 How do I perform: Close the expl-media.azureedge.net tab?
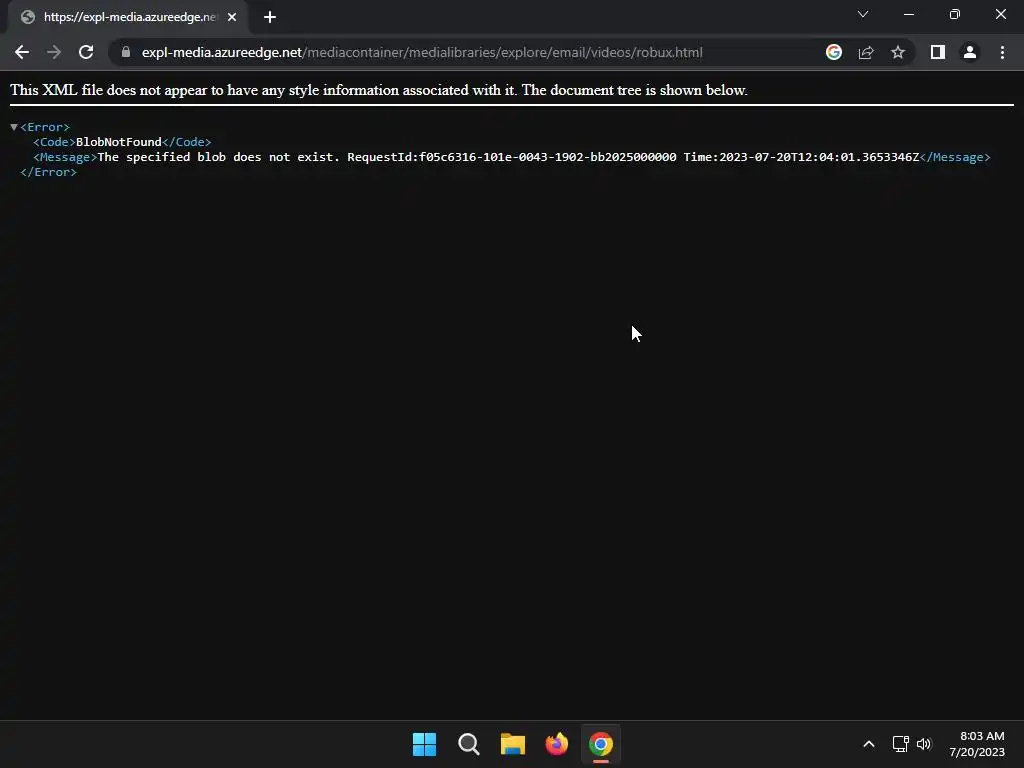point(232,17)
